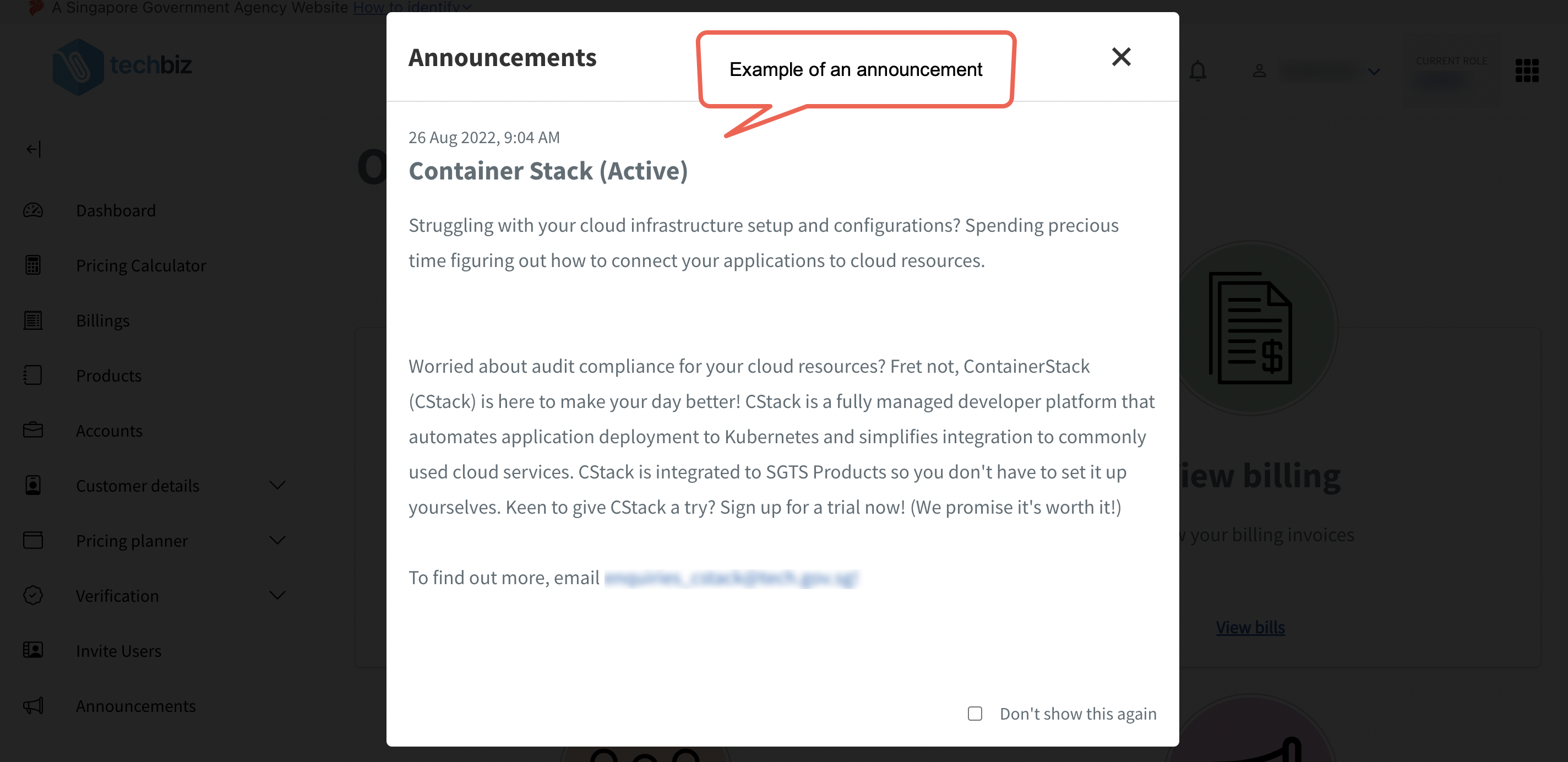Open Products via its sidebar icon
Screen dimensions: 1568x762
coord(34,375)
